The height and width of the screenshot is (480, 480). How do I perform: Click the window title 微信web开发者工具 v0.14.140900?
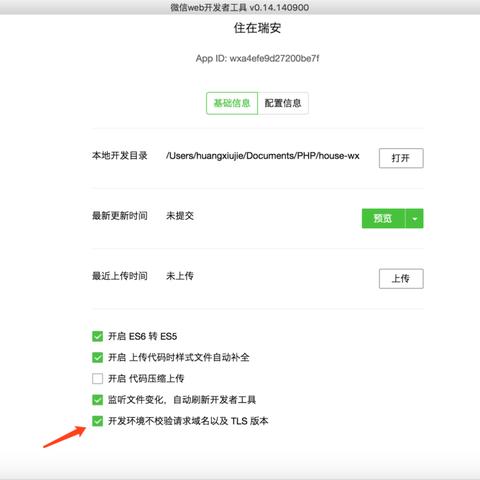240,7
